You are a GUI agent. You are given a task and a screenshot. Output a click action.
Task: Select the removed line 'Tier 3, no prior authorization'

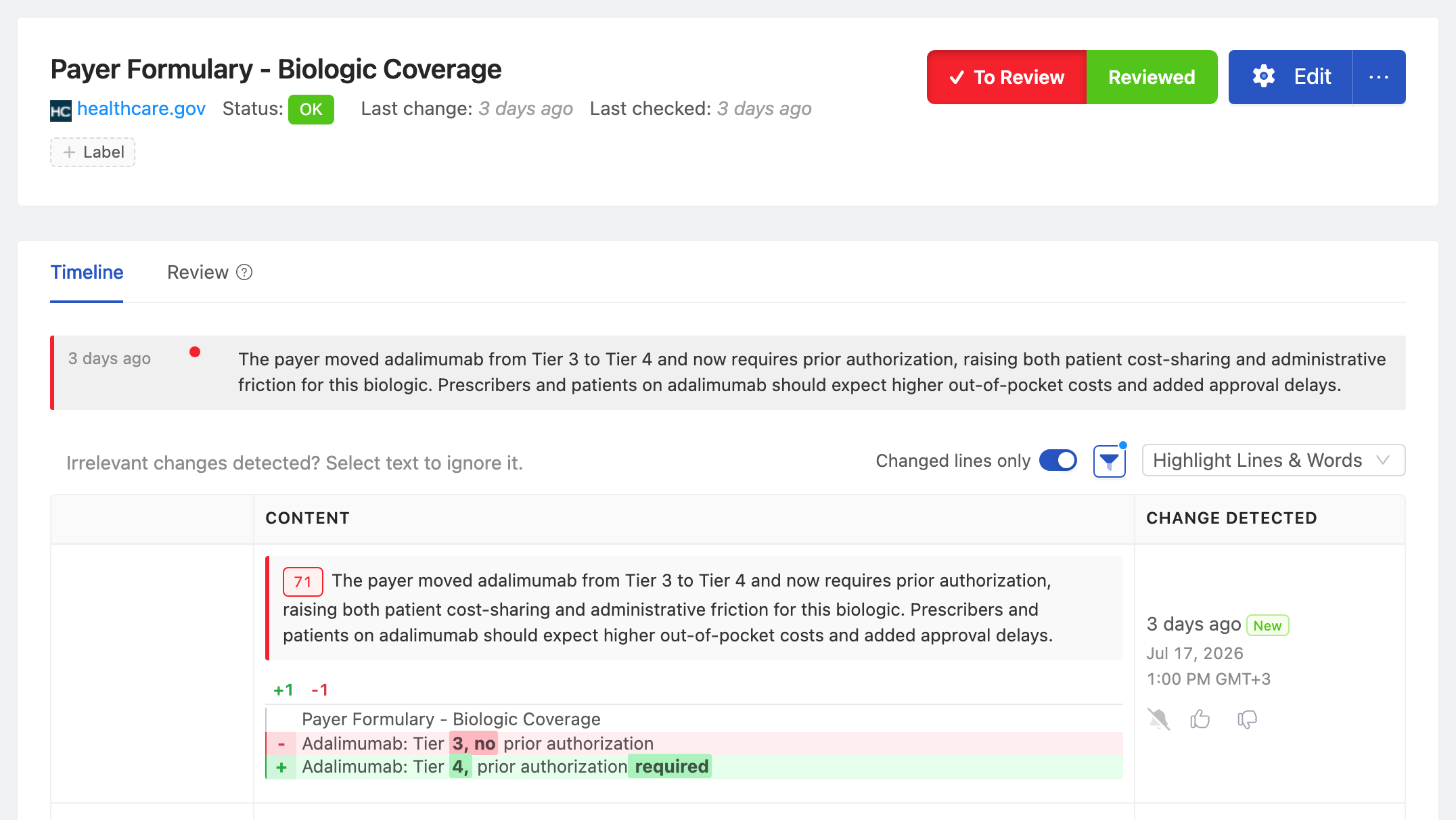tap(694, 744)
